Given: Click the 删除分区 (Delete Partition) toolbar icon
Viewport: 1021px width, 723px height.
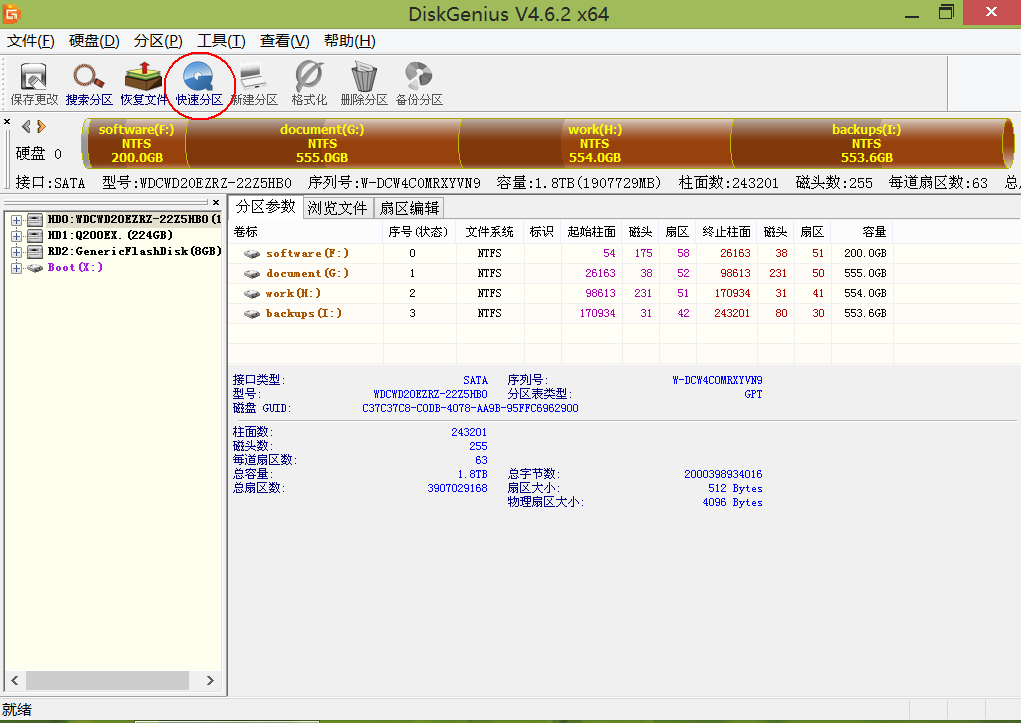Looking at the screenshot, I should 364,83.
